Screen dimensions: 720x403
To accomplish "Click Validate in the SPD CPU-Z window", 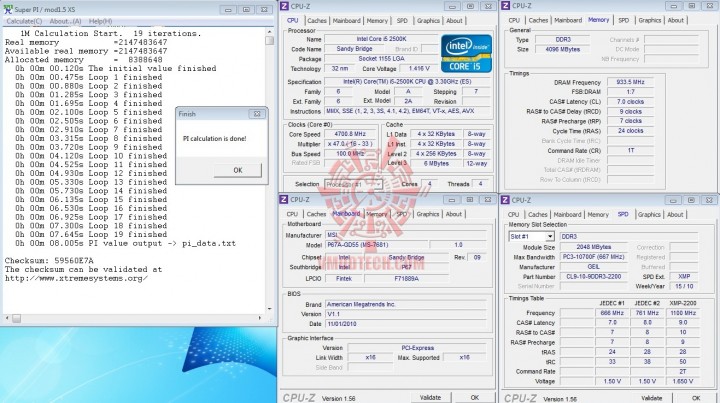I will (x=652, y=398).
